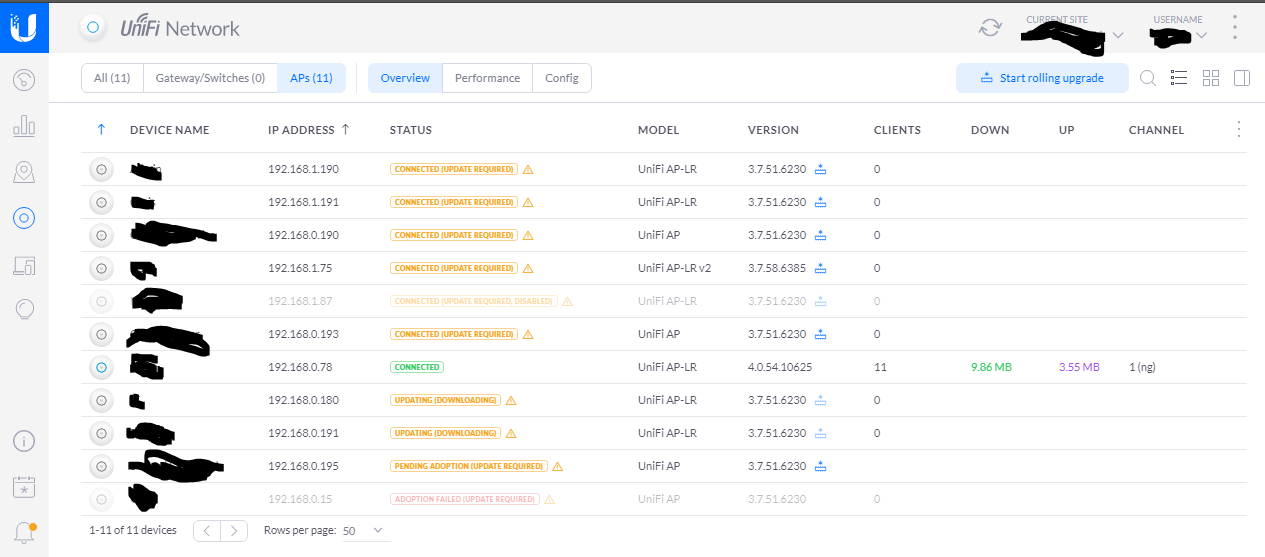Click upgrade icon for 192.168.0.190
Viewport: 1265px width, 557px height.
pos(821,236)
